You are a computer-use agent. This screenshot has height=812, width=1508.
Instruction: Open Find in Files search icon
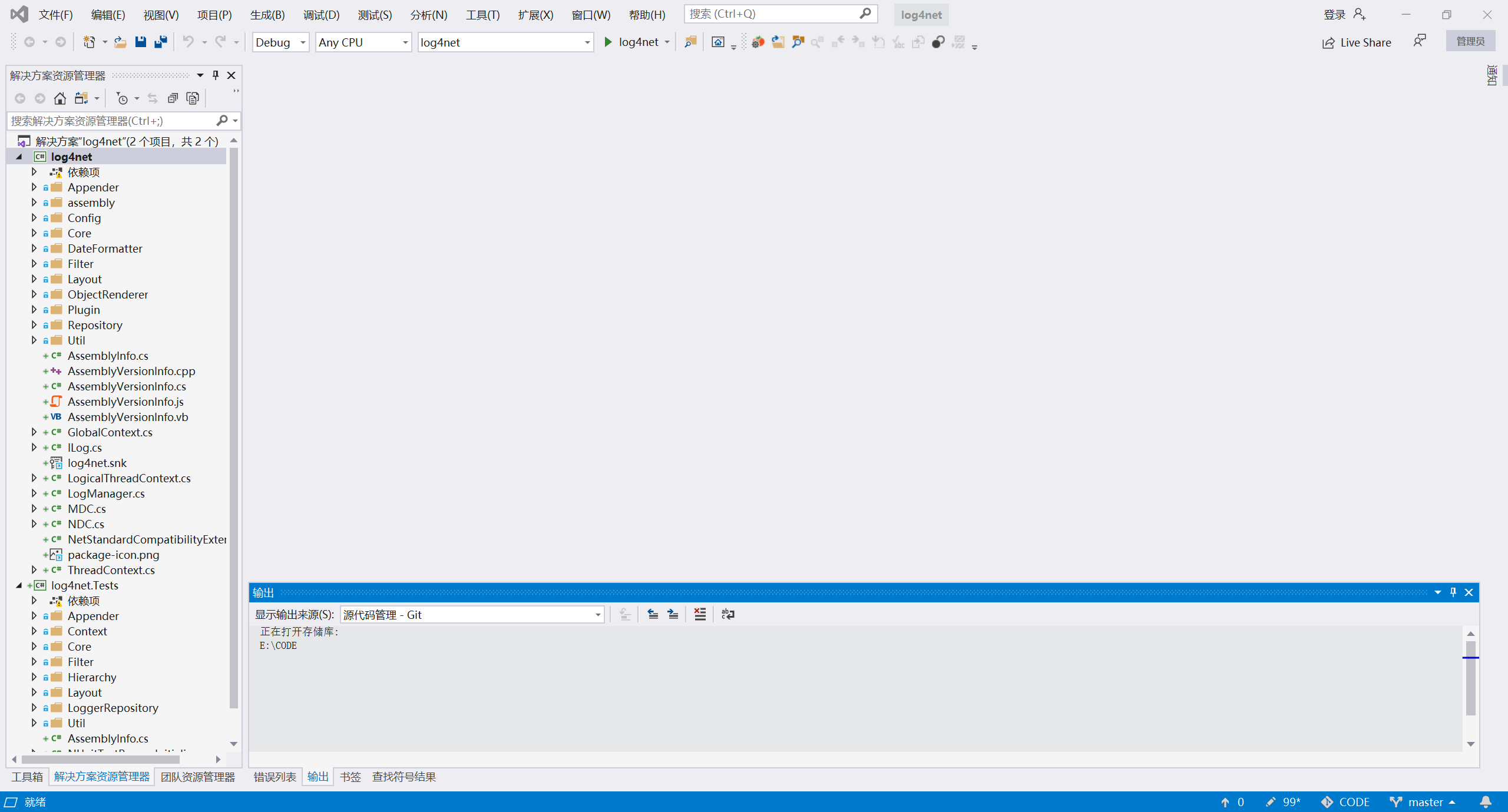pyautogui.click(x=690, y=42)
